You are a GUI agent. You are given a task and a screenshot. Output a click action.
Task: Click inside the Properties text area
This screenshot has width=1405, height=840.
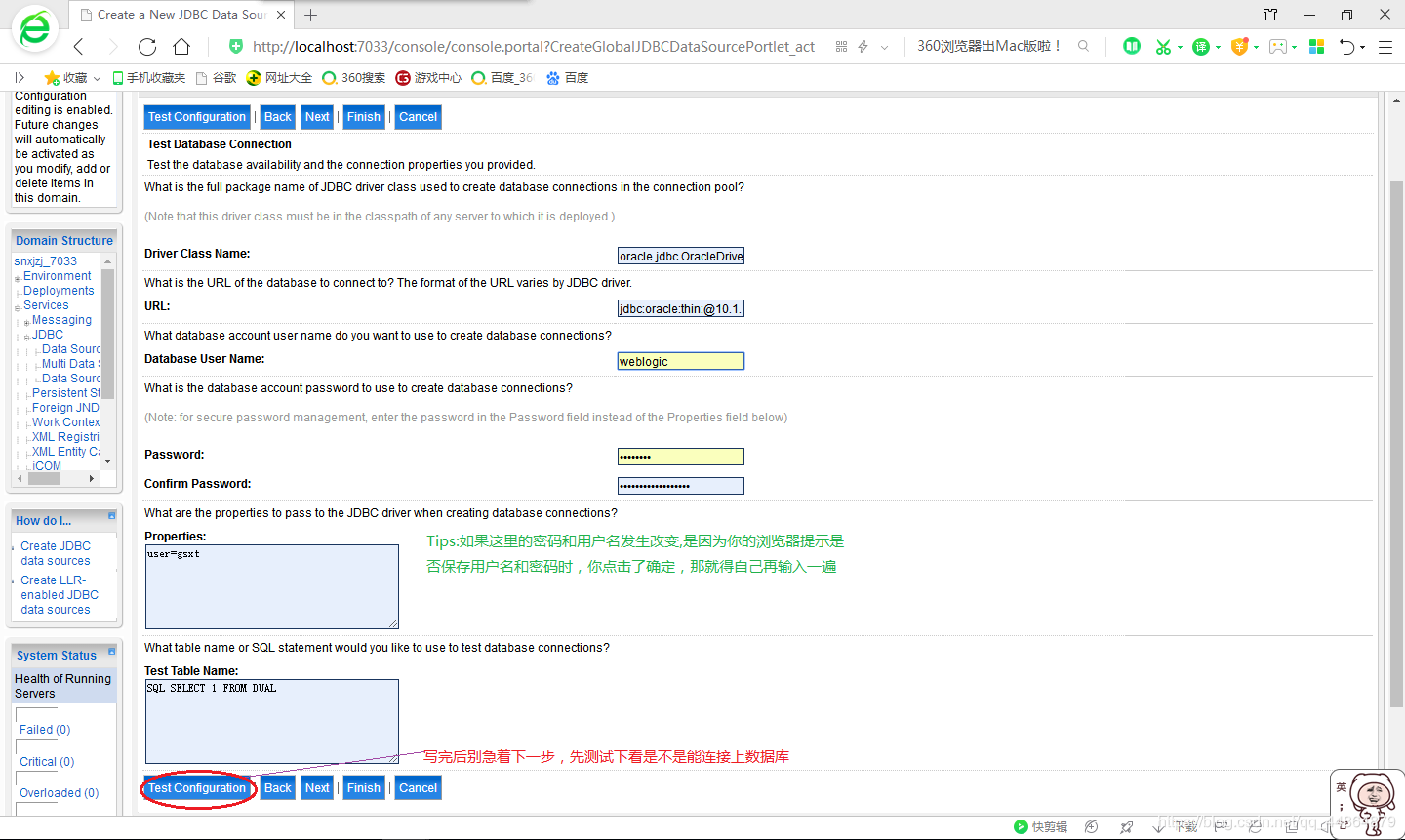tap(272, 586)
